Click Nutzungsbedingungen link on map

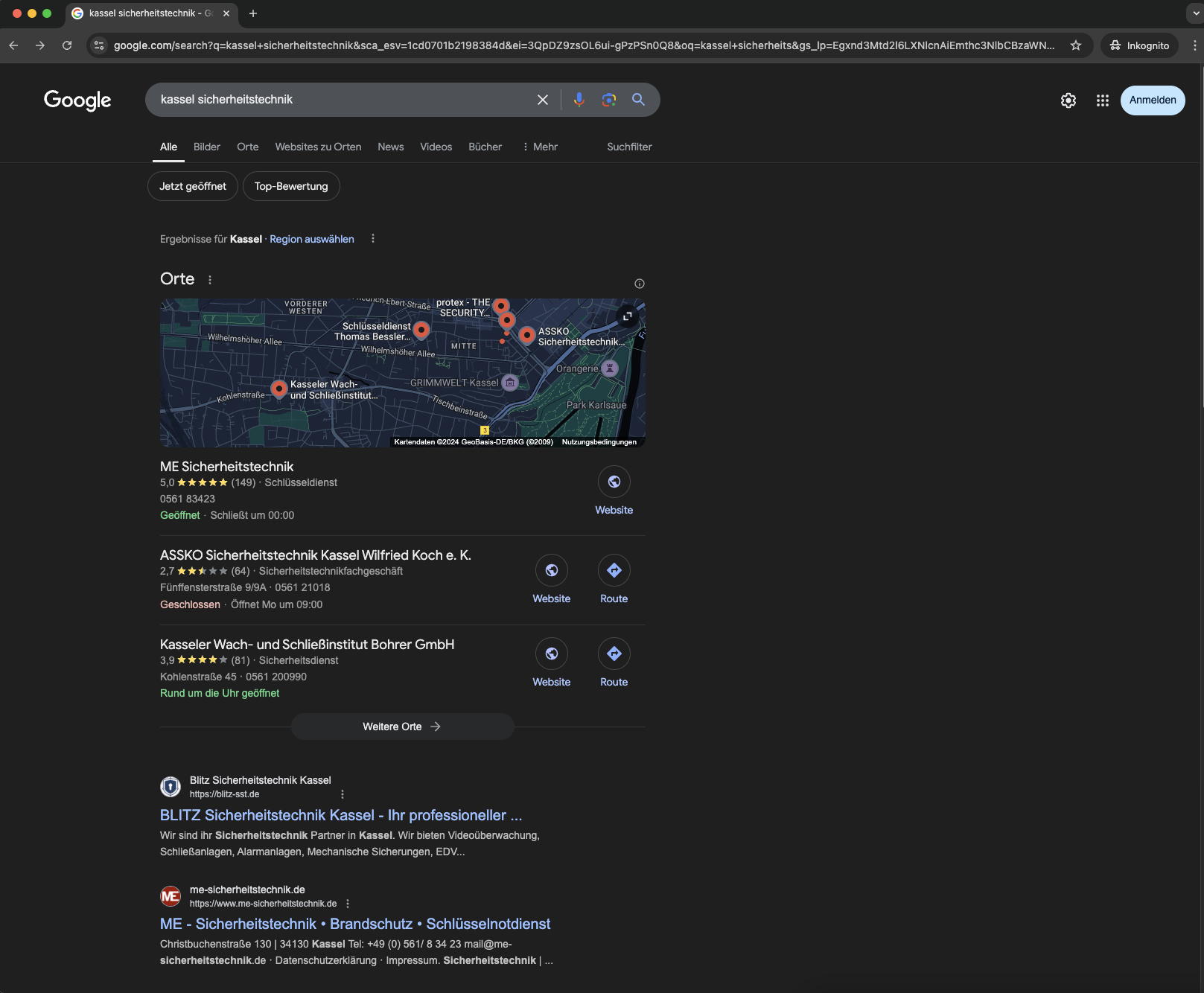coord(599,442)
